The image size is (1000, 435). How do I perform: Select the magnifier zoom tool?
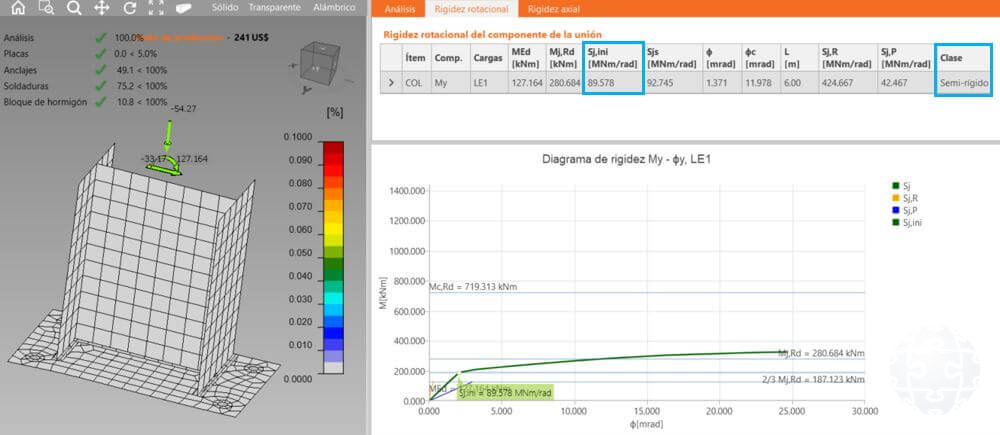pyautogui.click(x=74, y=8)
